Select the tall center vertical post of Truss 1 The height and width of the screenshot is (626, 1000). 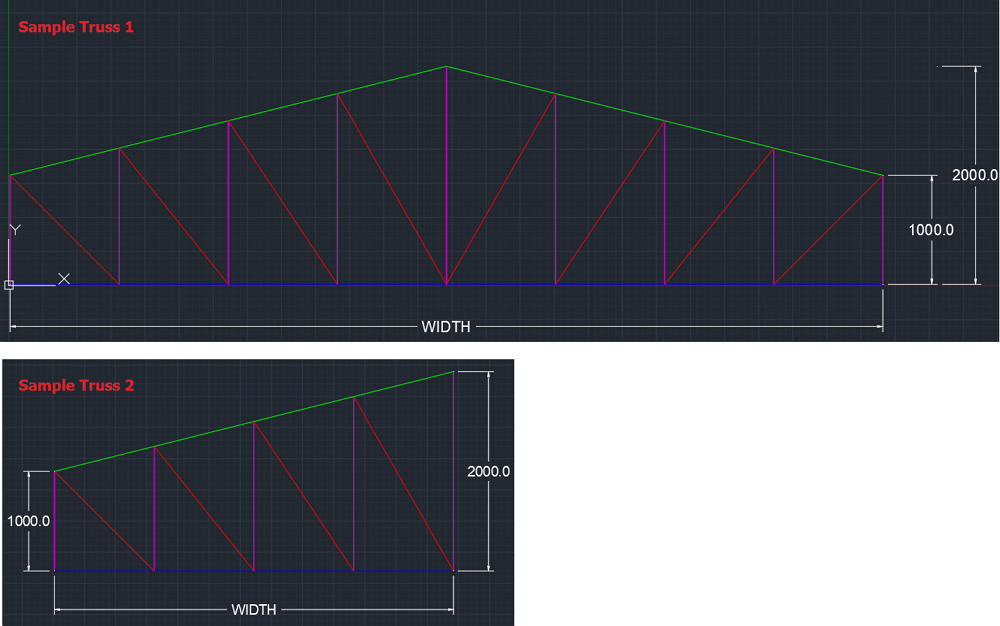446,180
